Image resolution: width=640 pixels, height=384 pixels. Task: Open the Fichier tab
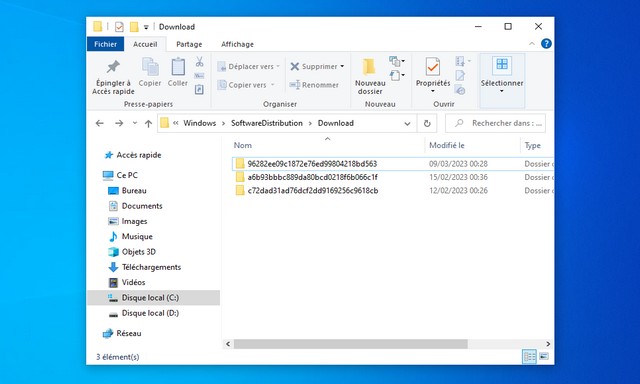pos(105,44)
